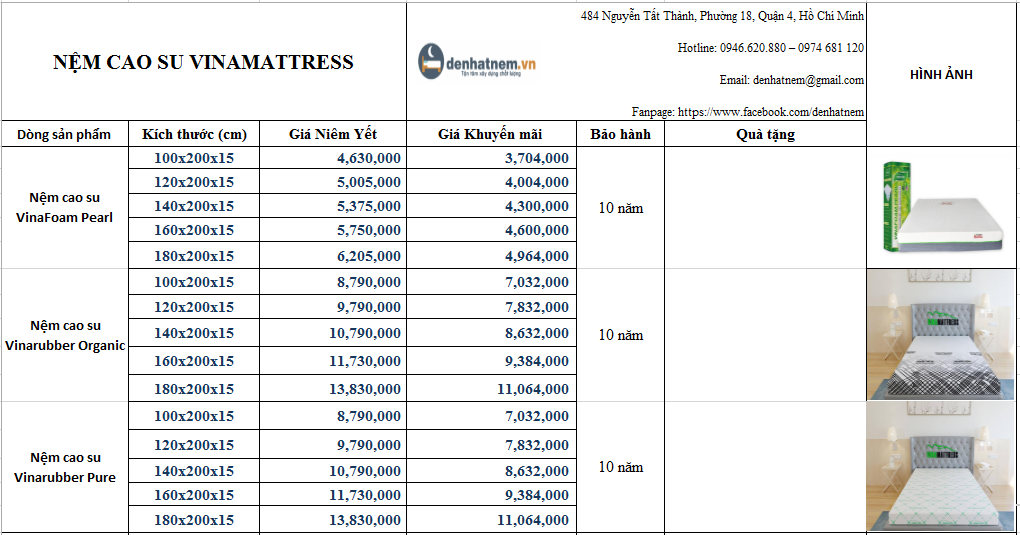Open the Vinarubber Organic bed photo
The image size is (1020, 535).
941,335
